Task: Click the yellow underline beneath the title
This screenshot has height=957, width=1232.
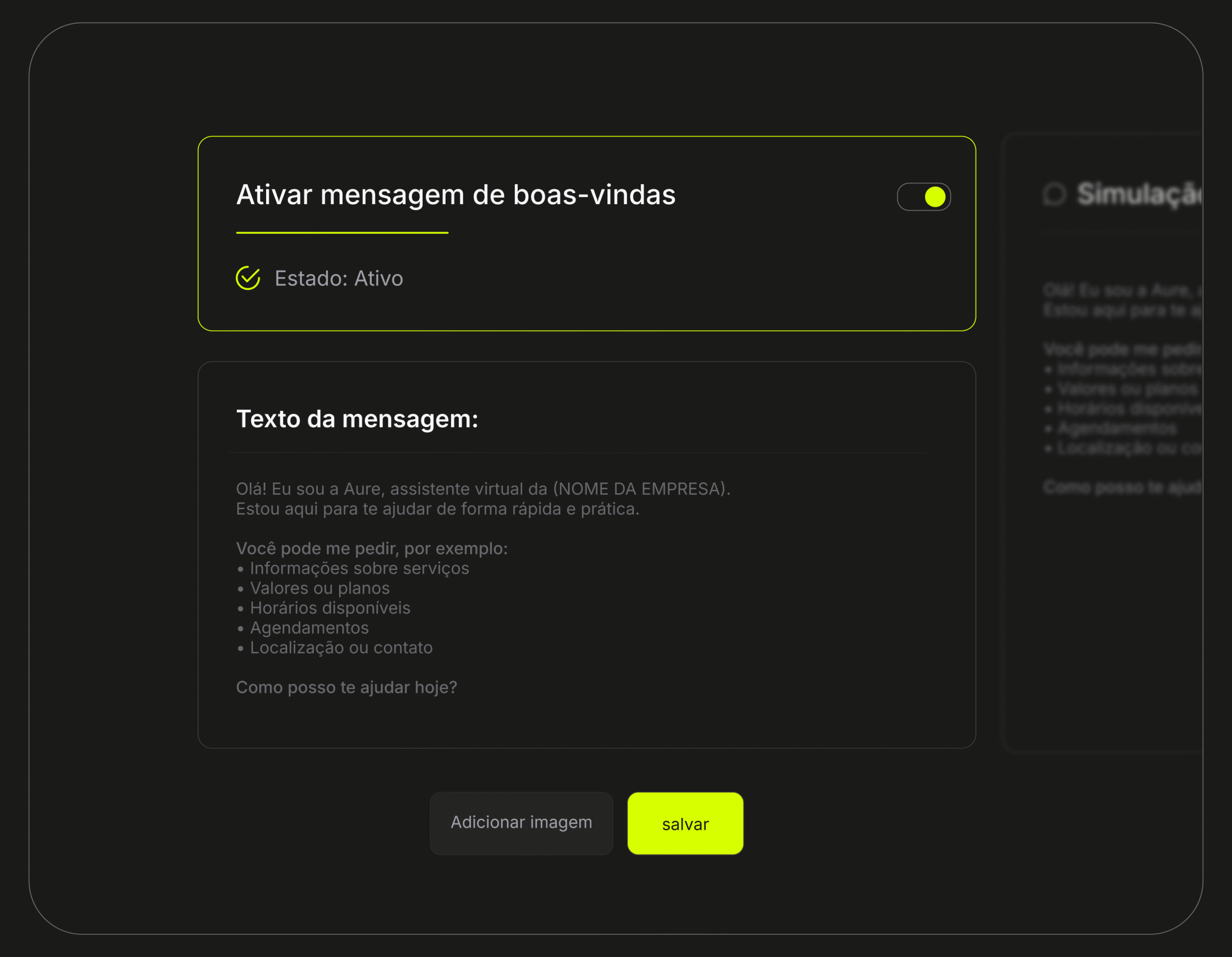Action: click(342, 233)
